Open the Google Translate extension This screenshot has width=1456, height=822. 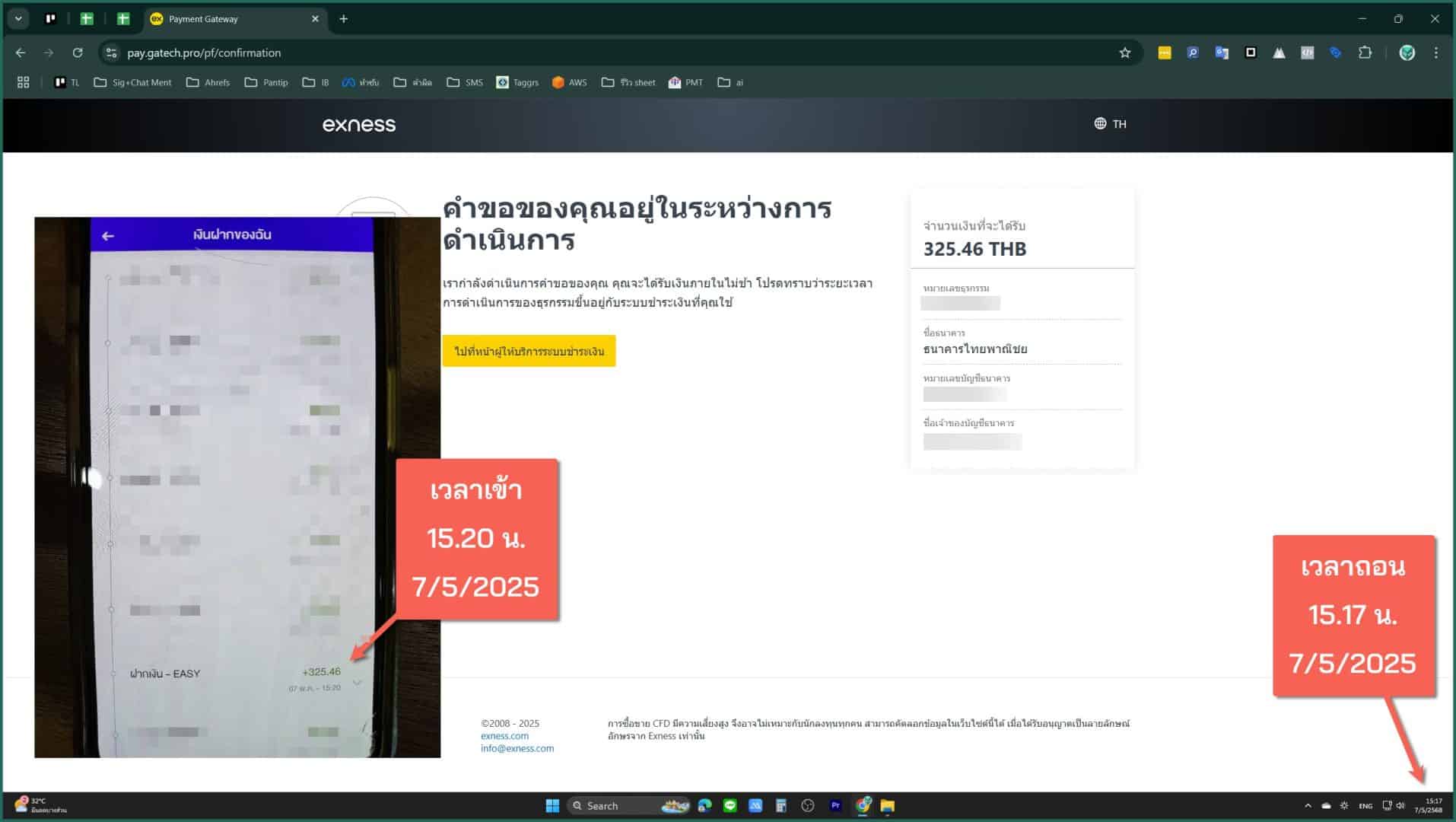(1222, 53)
